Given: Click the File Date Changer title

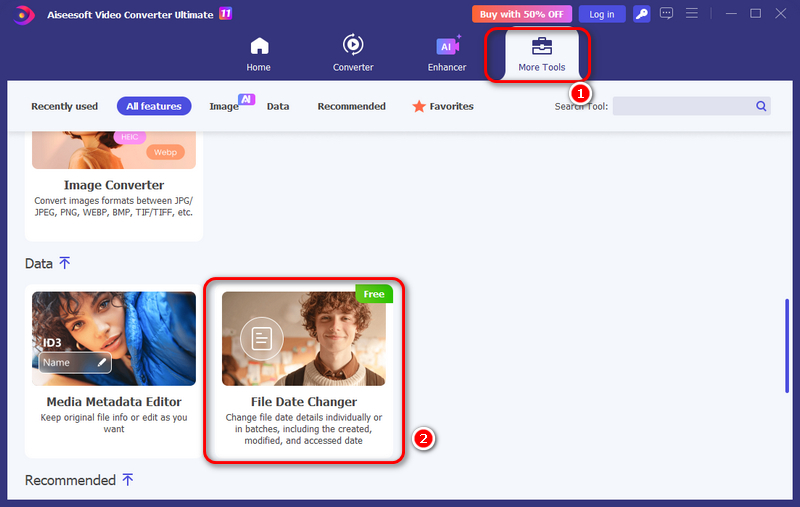Looking at the screenshot, I should [304, 402].
